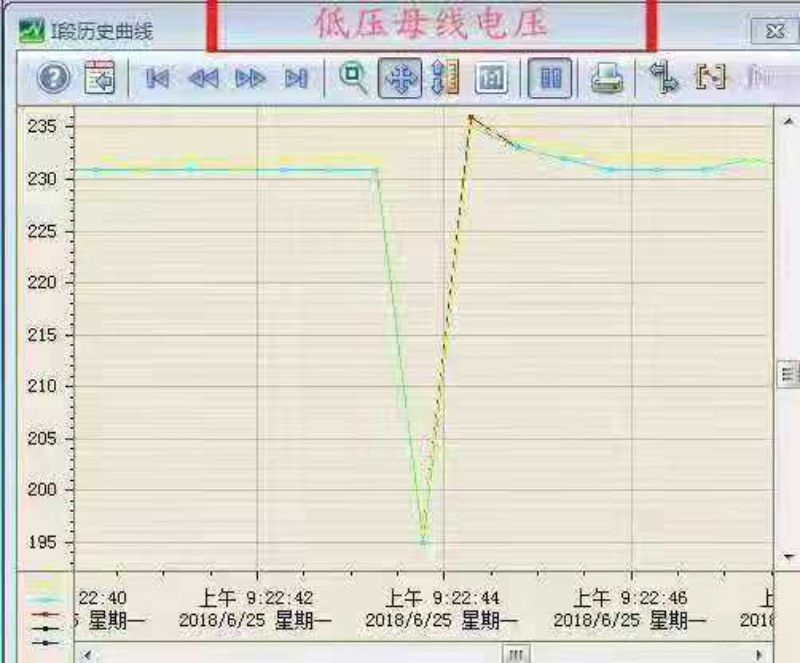Screen dimensions: 800x663
Task: Click the curve minimum point near 195
Action: point(424,542)
